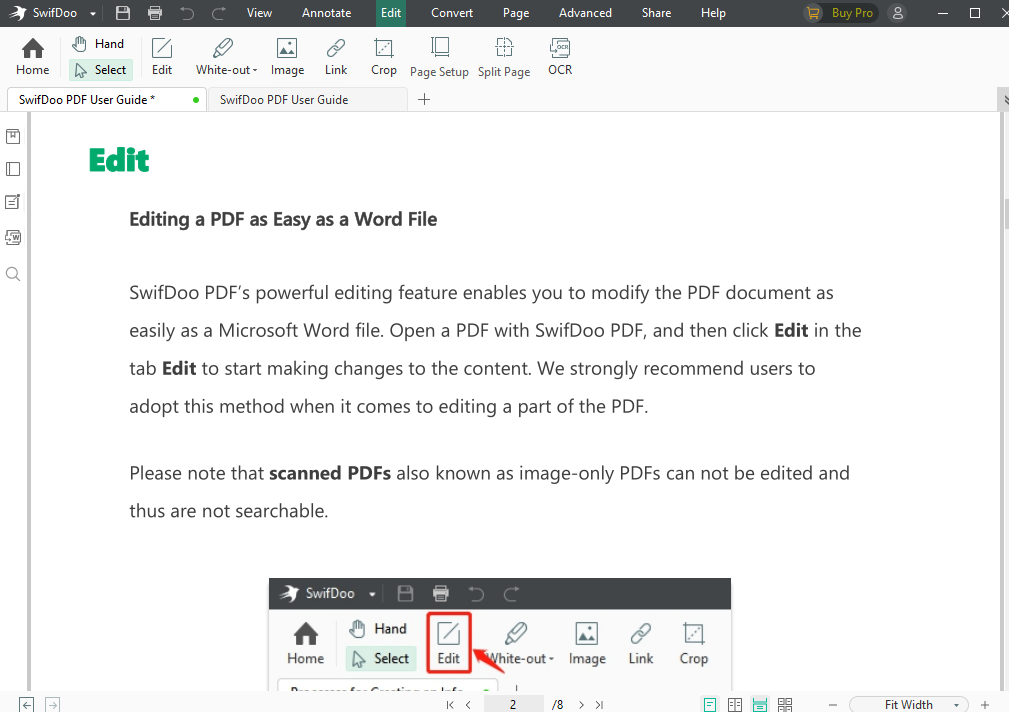Open the page thumbnails panel in the sidebar

13,169
